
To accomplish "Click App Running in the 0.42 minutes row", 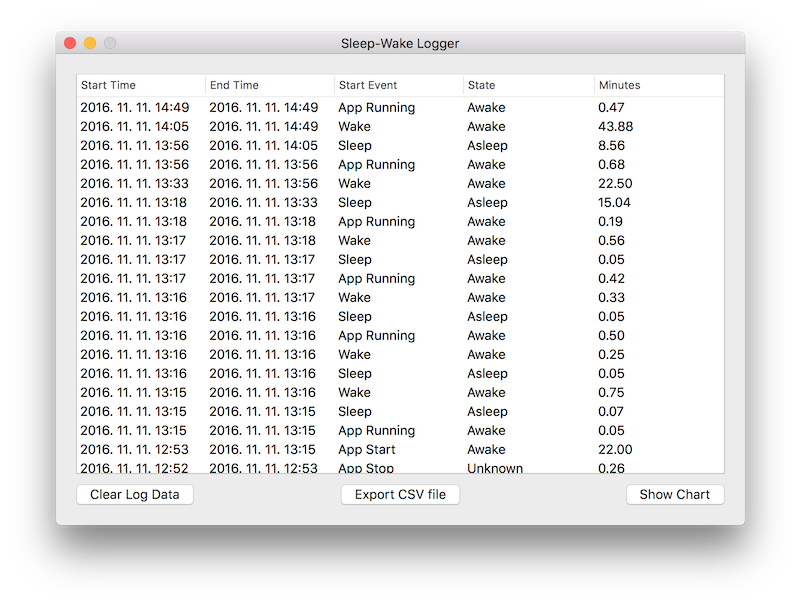I will (x=376, y=279).
